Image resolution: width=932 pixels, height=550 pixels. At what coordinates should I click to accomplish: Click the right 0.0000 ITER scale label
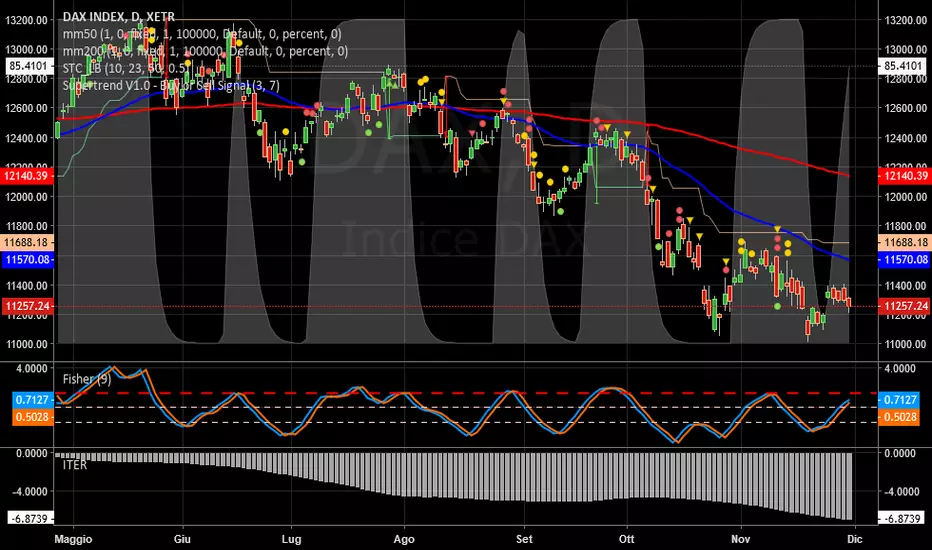pos(900,454)
